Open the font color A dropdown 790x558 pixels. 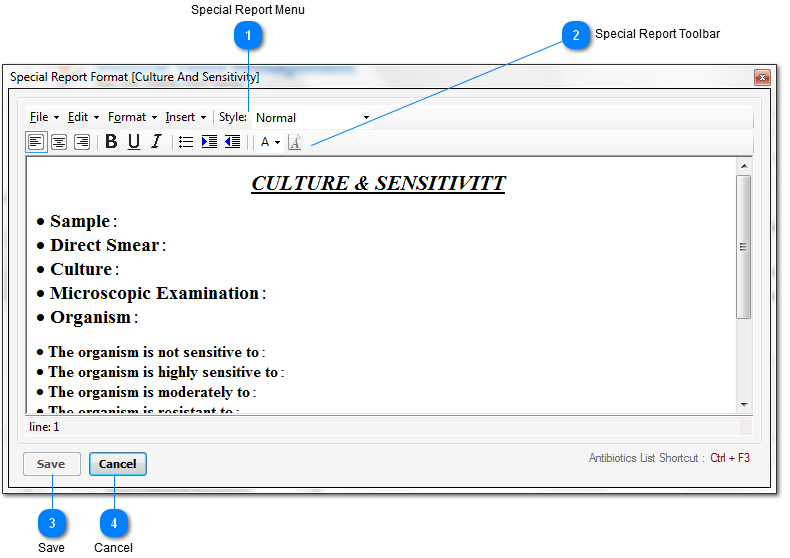270,143
